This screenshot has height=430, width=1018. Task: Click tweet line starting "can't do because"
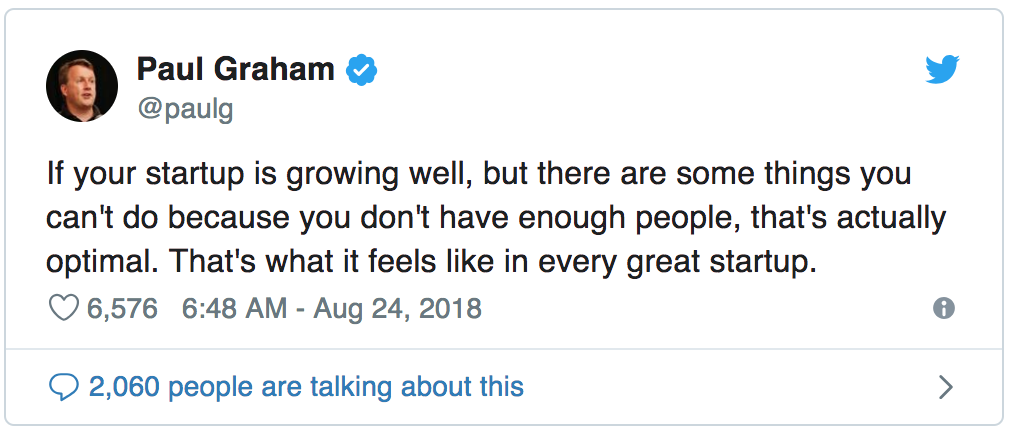coord(496,218)
